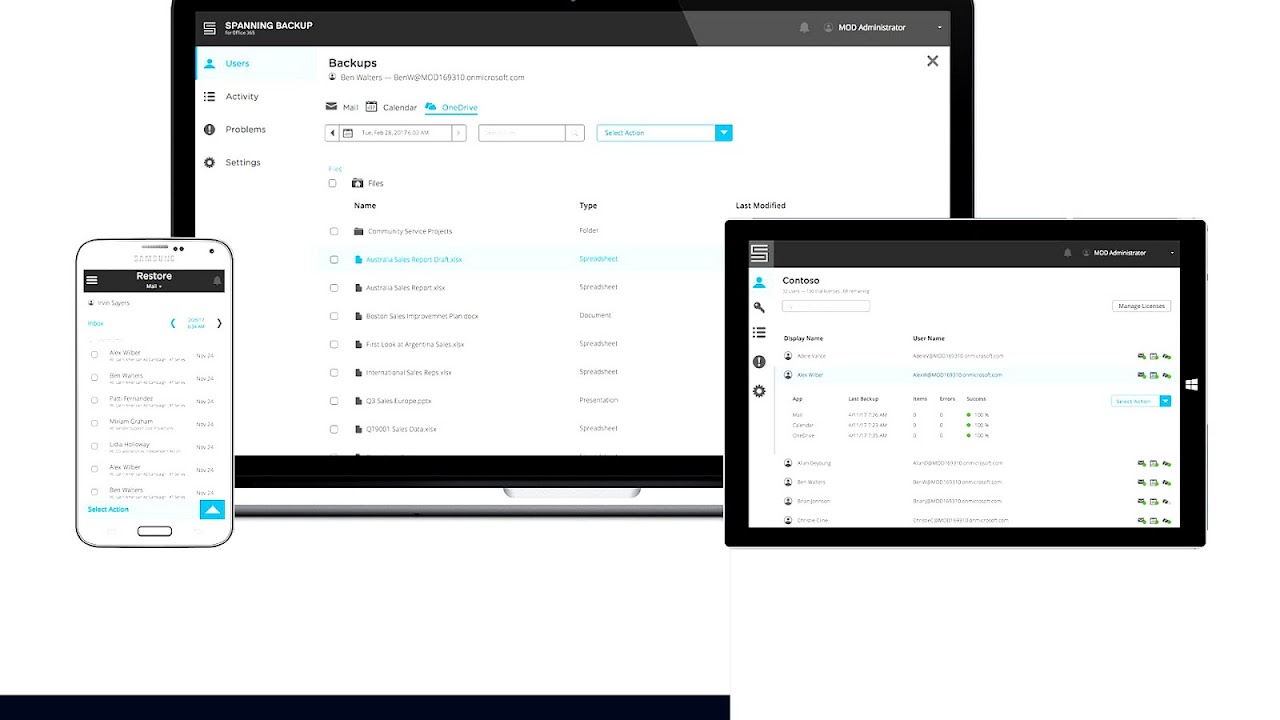Open calendar icon in date picker

[348, 133]
